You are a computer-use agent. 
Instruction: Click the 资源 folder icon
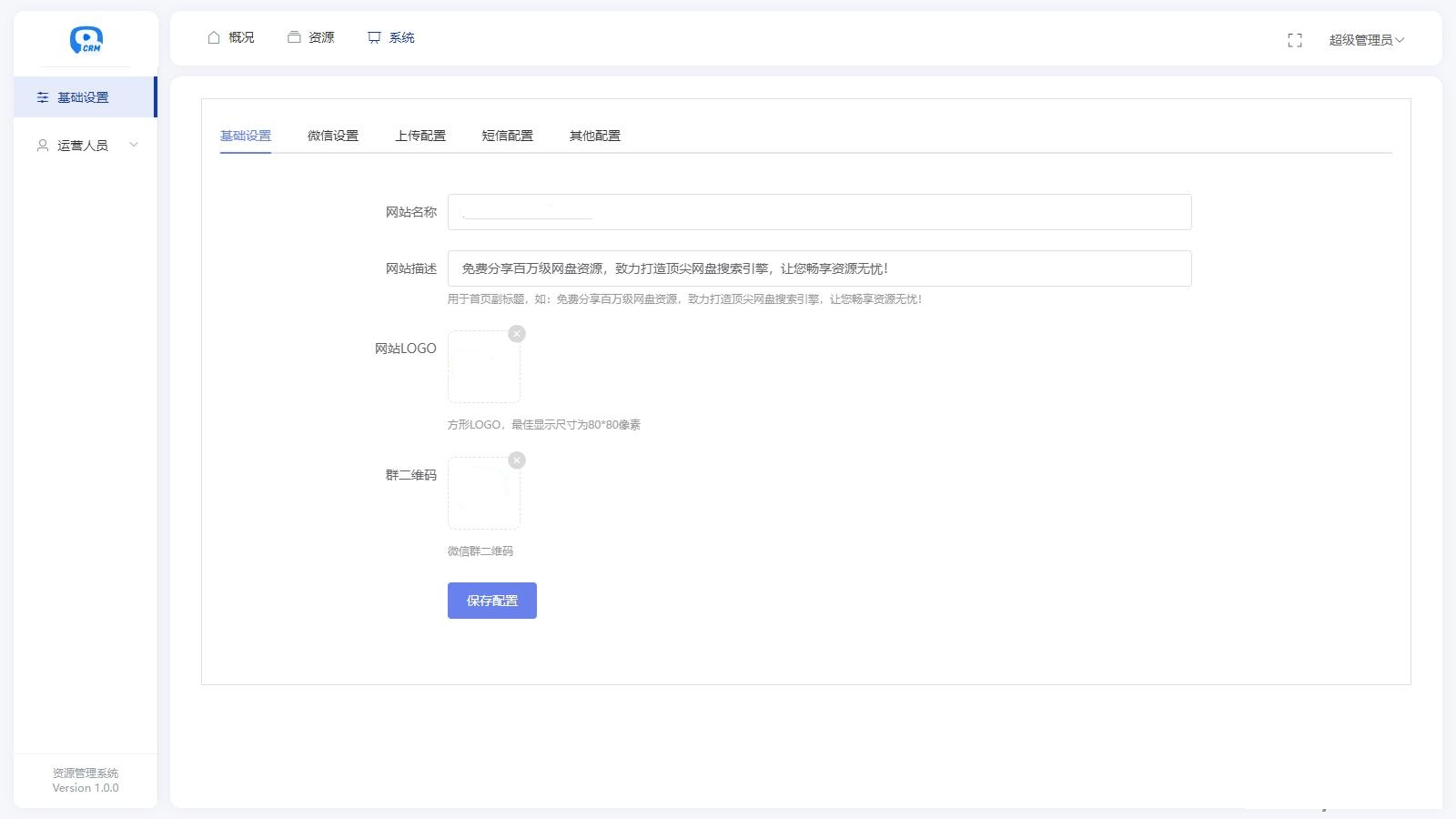tap(294, 37)
